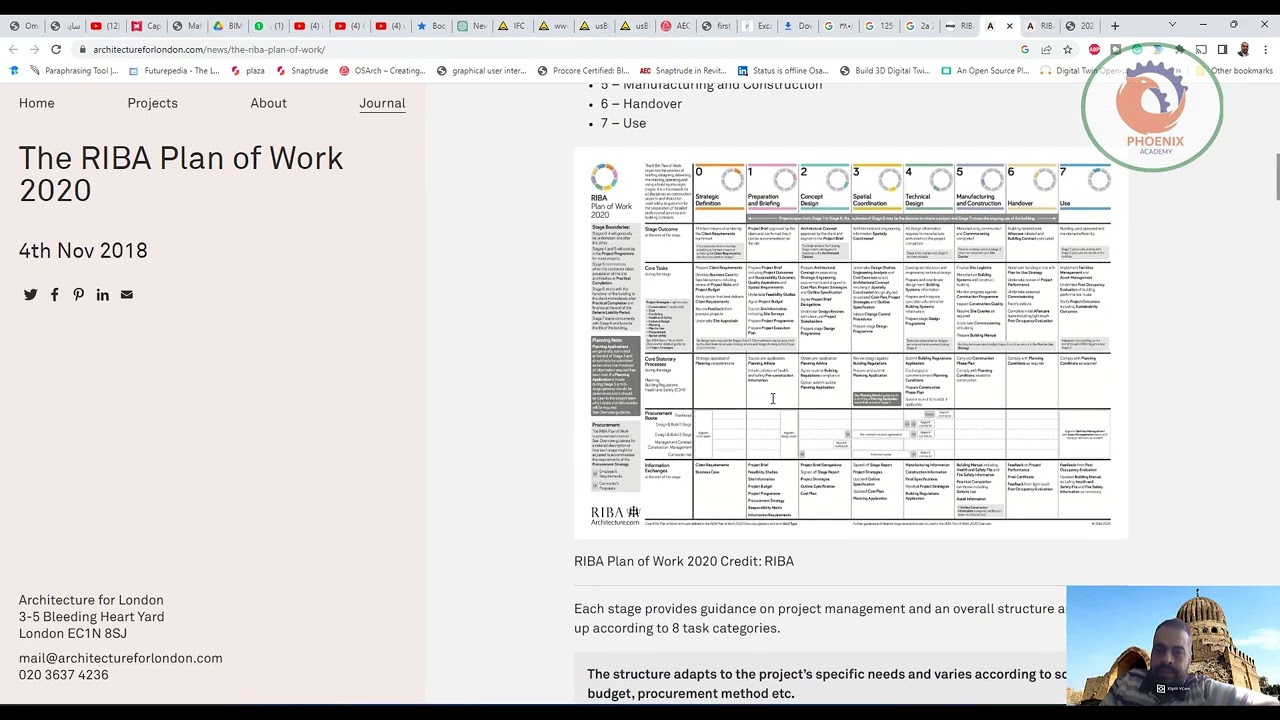Share article via email envelope icon
This screenshot has height=720, width=1280.
coord(126,295)
